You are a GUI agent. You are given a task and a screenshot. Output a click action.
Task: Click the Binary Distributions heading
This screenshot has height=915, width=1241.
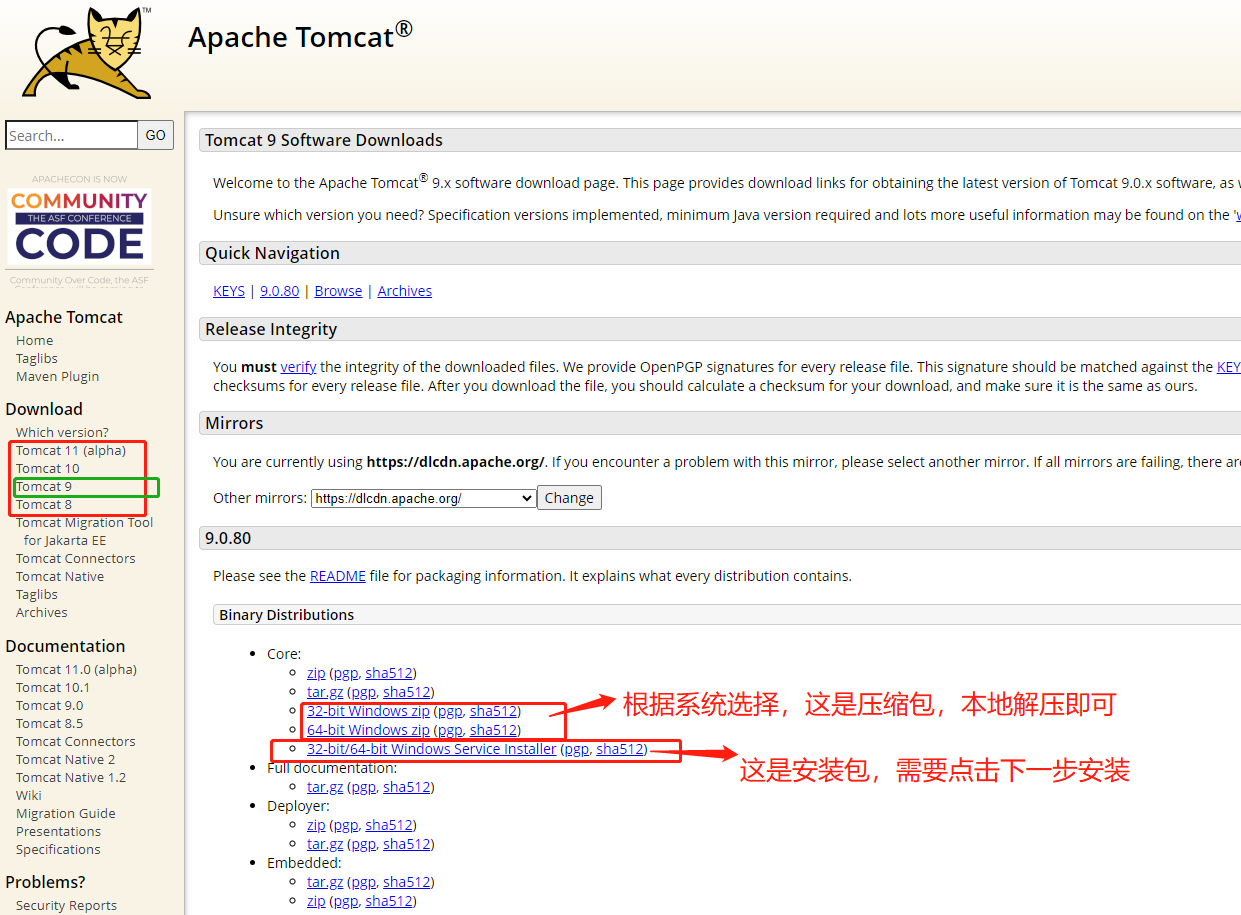click(x=287, y=615)
